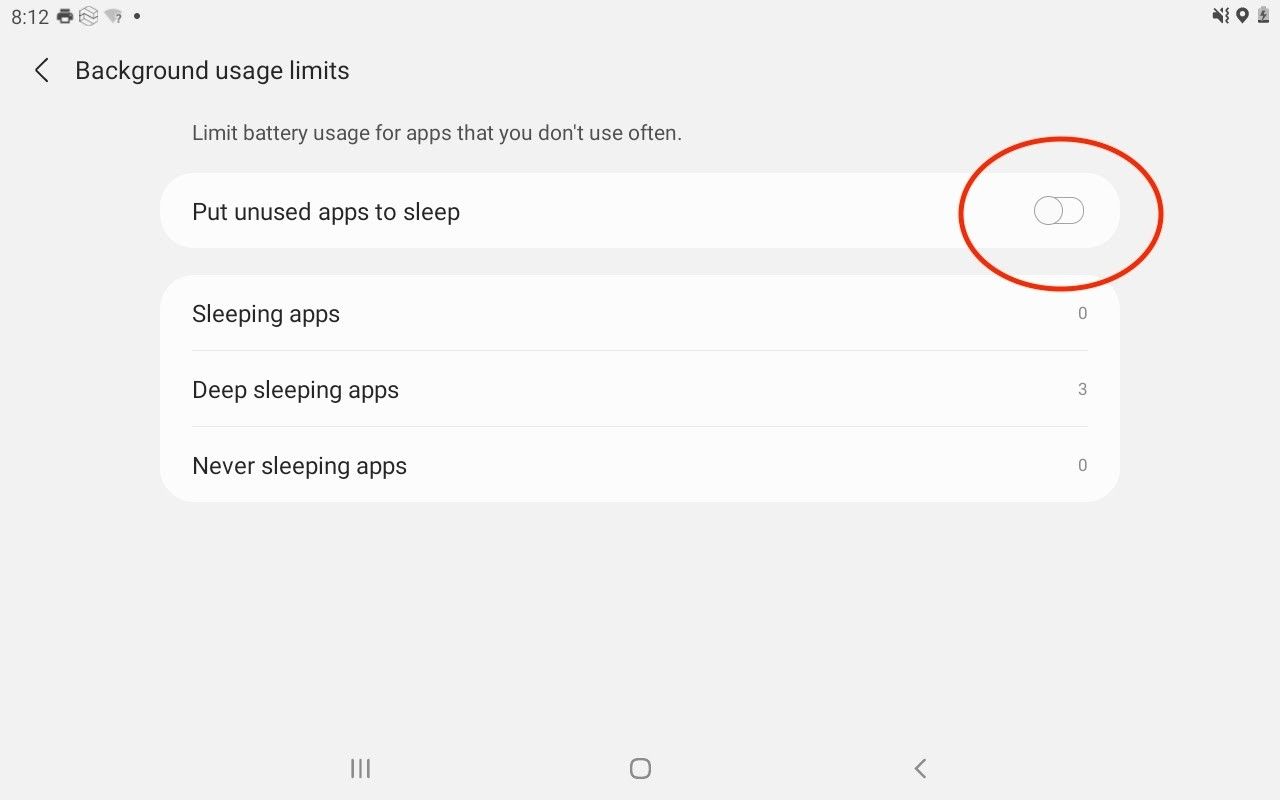Toggle Put unused apps to sleep switch
This screenshot has height=800, width=1280.
1059,211
